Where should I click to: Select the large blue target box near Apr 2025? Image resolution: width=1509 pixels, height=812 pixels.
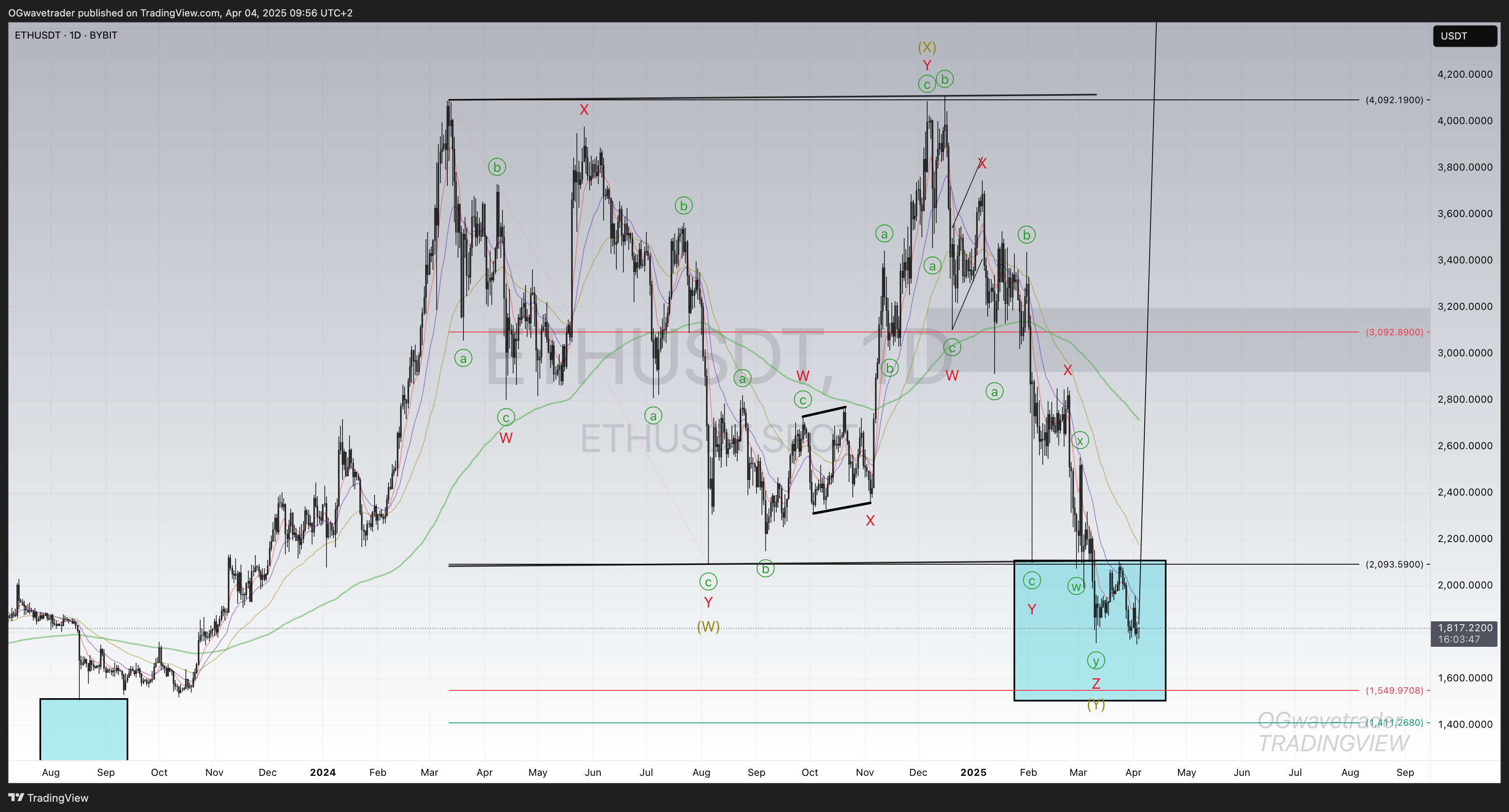click(1090, 630)
